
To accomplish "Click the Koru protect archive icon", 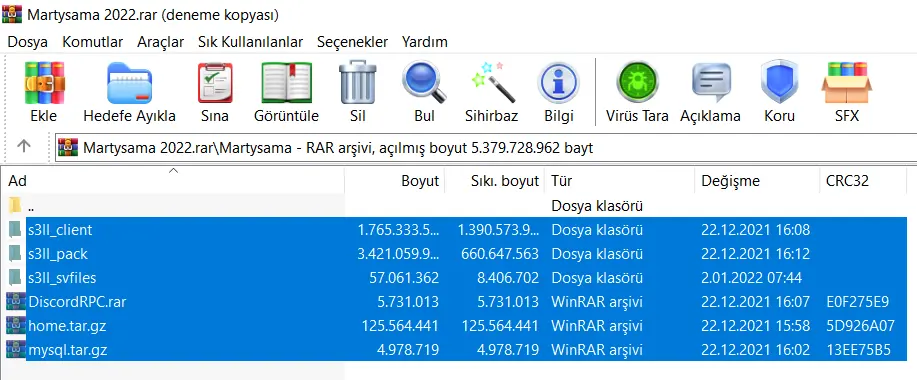I will [x=779, y=83].
